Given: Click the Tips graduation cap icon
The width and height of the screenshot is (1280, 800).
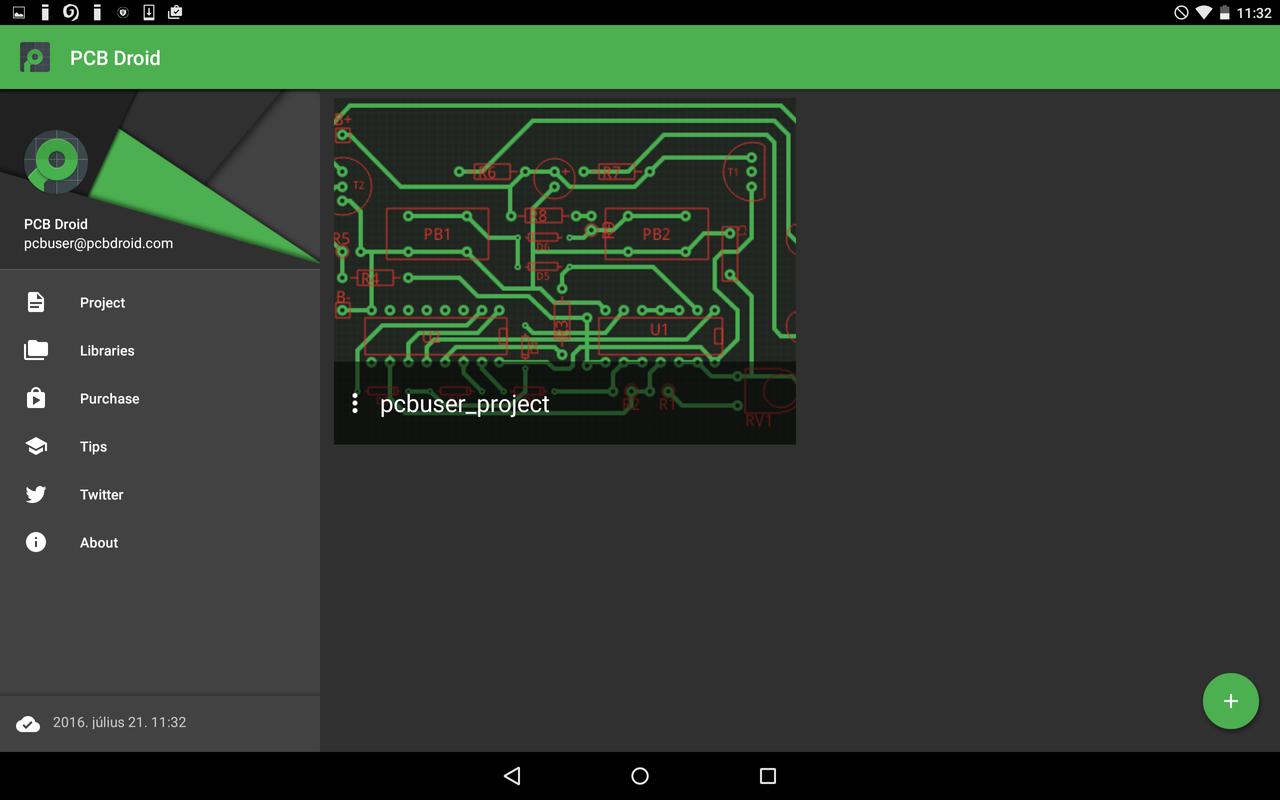Looking at the screenshot, I should click(x=36, y=446).
